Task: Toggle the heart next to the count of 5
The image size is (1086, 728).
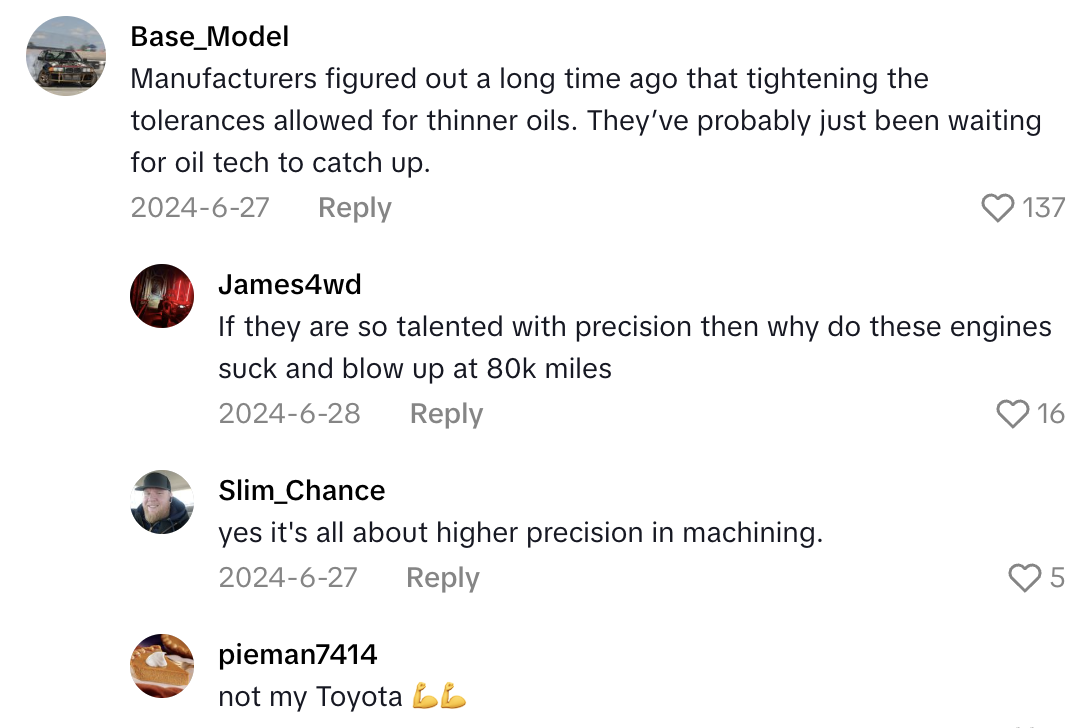Action: point(1023,577)
